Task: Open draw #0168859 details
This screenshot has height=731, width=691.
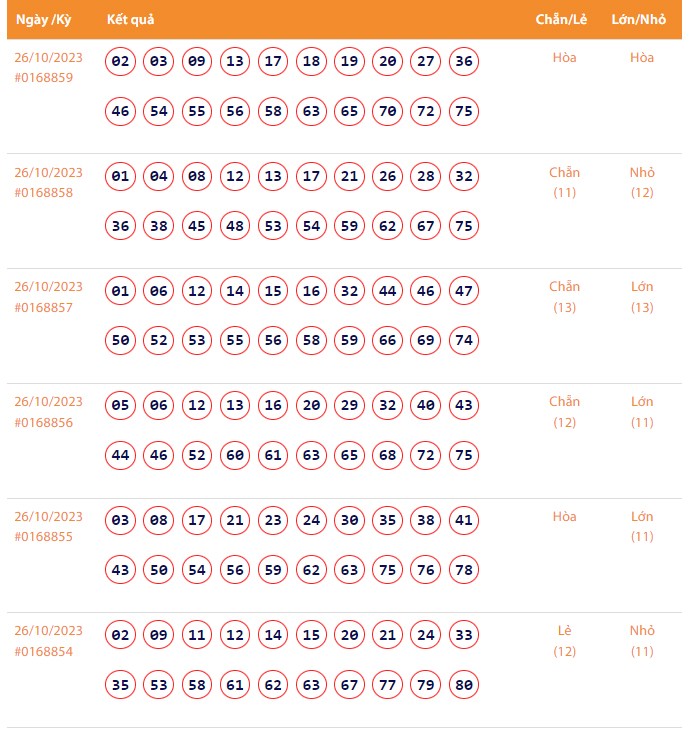Action: click(x=43, y=78)
